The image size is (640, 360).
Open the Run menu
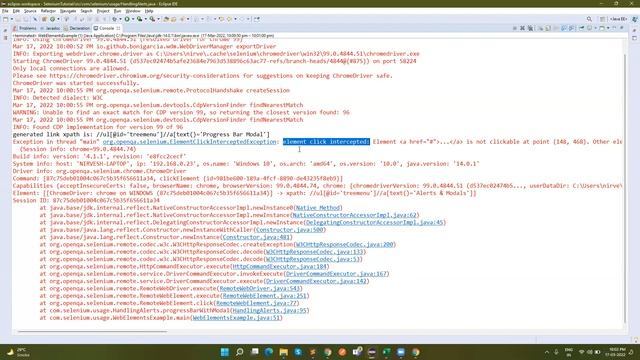[117, 11]
